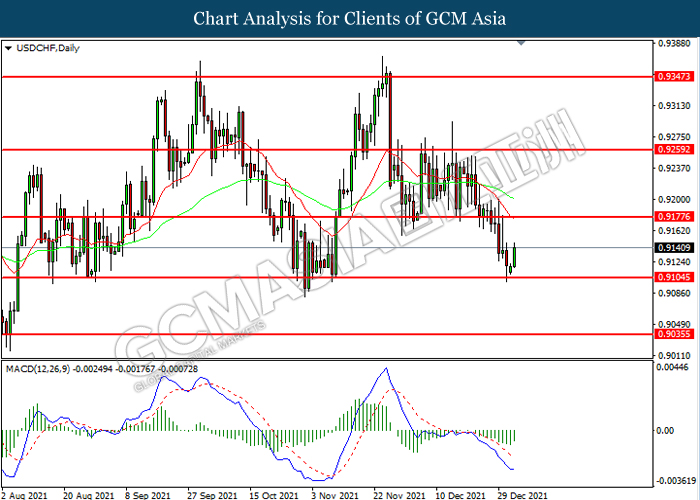700x500 pixels.
Task: Click the 20 Aug 2021 date label
Action: [88, 495]
